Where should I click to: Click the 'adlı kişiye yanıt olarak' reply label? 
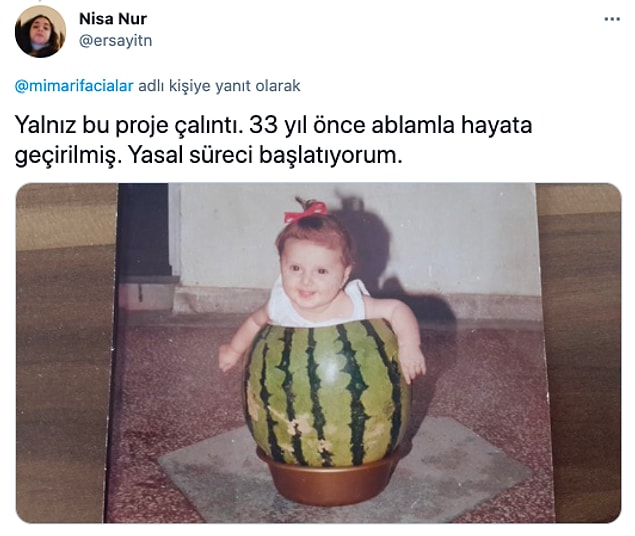coord(219,86)
